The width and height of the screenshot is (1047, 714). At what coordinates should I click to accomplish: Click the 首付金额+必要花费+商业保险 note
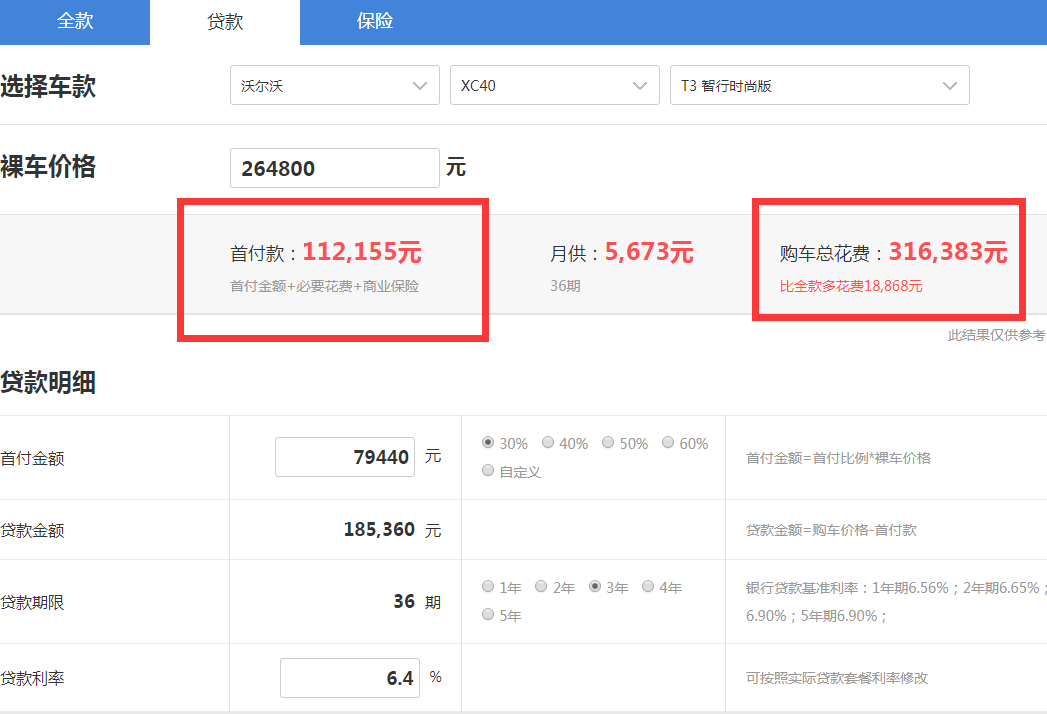point(325,287)
